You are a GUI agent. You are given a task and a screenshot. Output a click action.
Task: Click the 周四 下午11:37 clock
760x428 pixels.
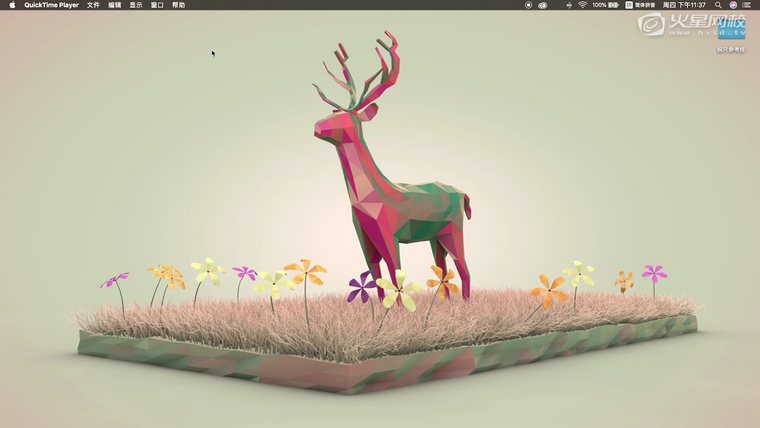coord(685,5)
